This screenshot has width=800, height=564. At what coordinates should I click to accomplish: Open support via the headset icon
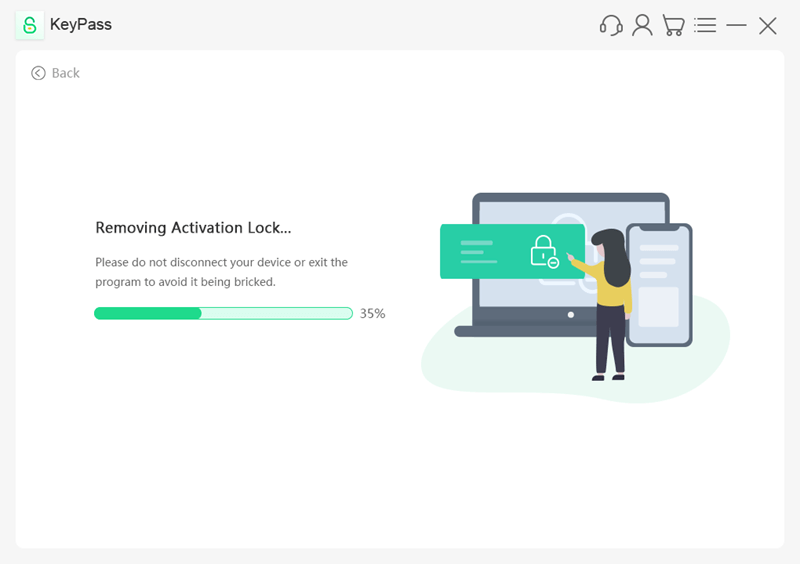611,25
